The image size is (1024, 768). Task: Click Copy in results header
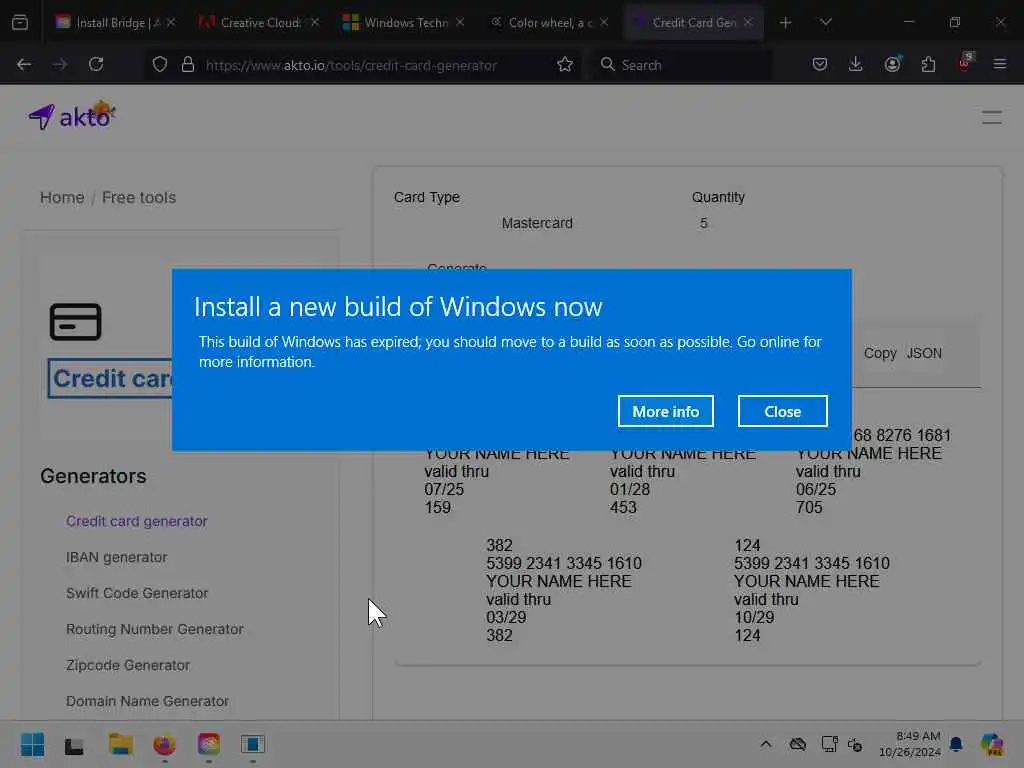point(880,353)
